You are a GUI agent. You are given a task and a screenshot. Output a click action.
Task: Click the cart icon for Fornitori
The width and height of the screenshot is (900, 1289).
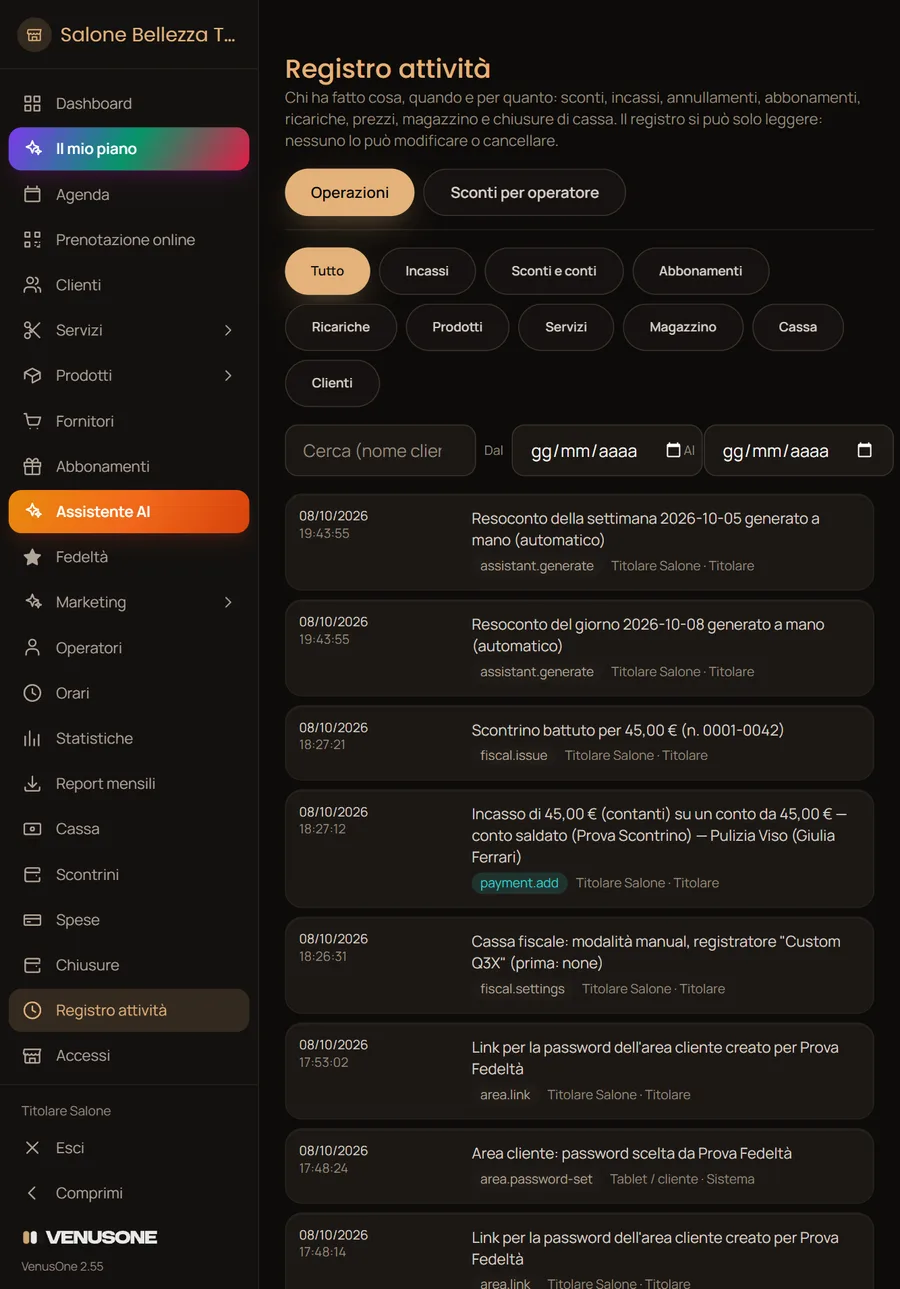coord(32,421)
